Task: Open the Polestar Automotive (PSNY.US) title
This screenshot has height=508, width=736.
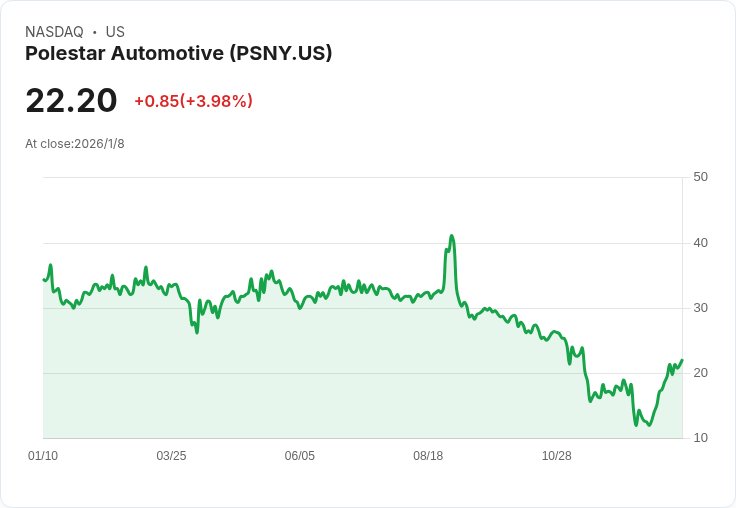Action: click(x=178, y=53)
